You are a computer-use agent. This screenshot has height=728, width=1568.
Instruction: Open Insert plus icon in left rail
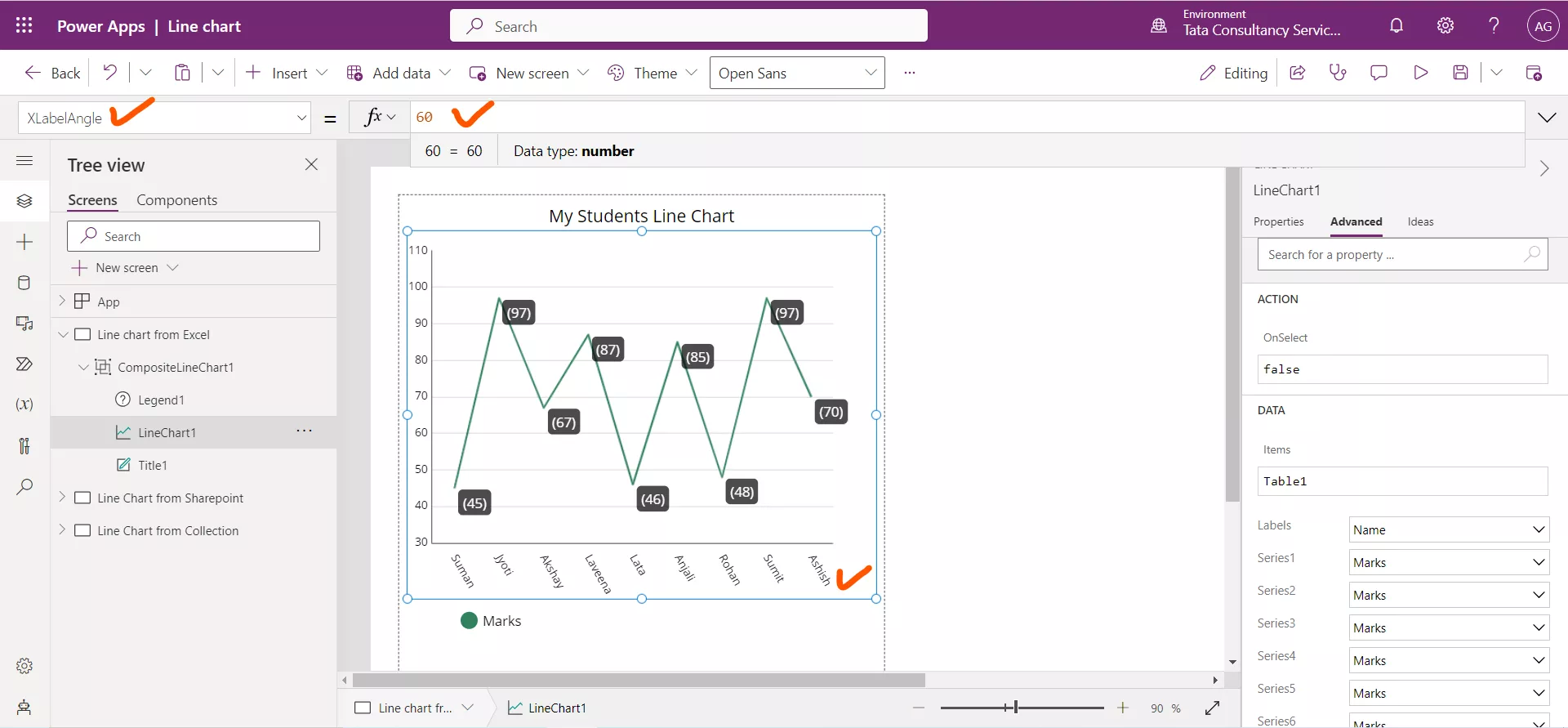24,242
